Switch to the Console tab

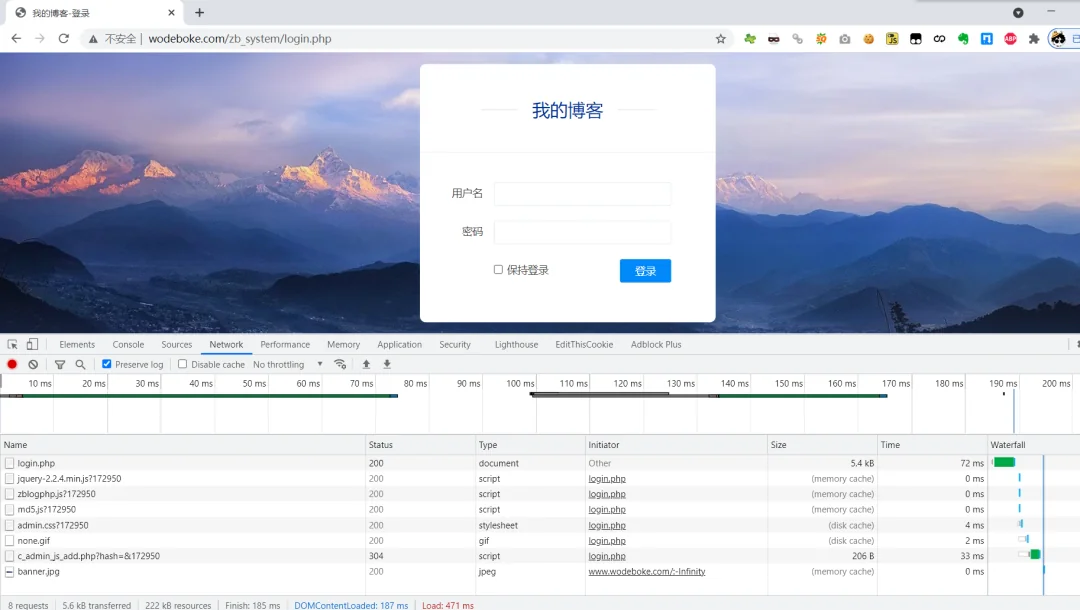point(128,344)
